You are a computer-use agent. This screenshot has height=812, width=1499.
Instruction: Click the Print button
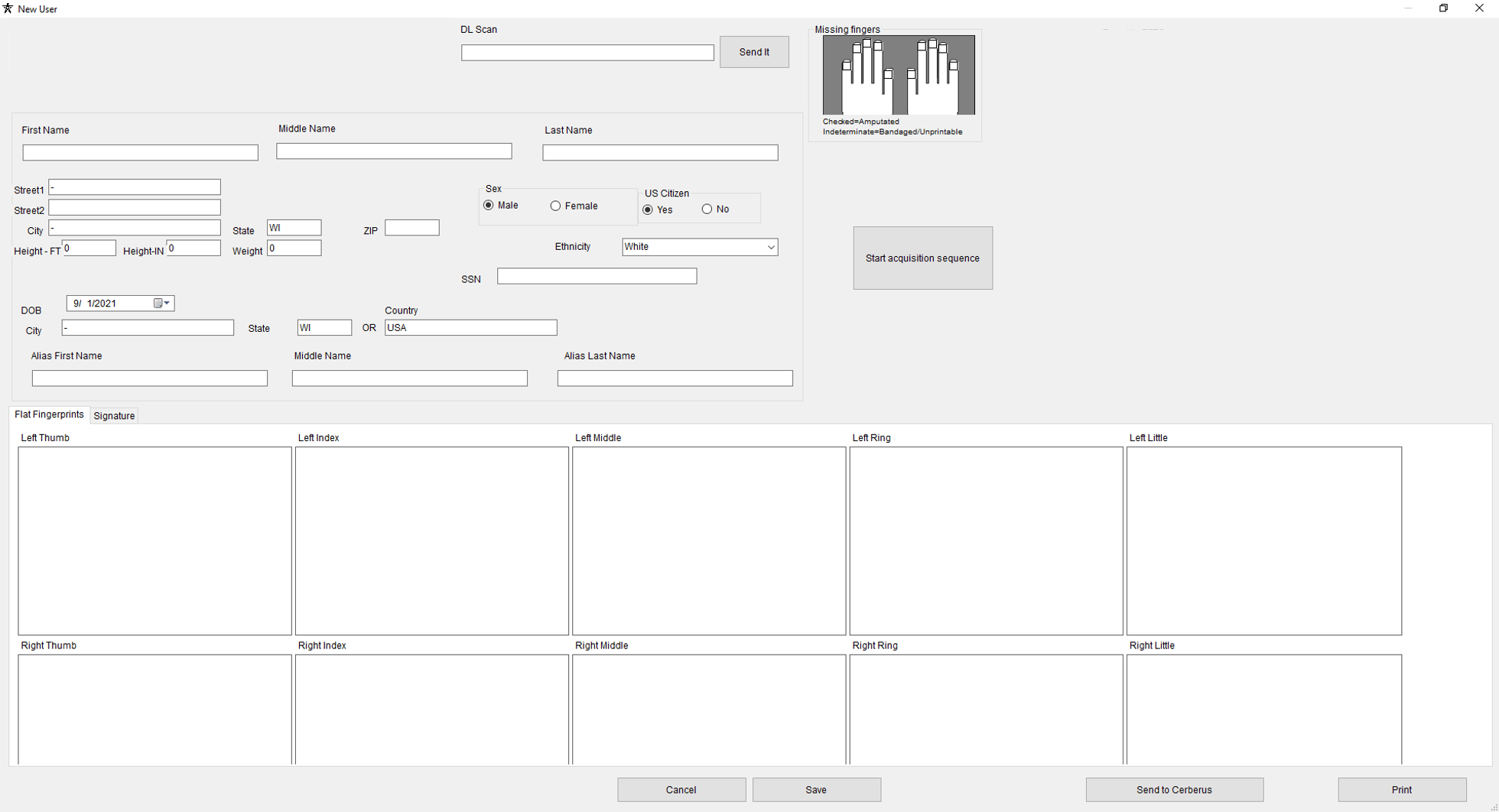tap(1402, 790)
